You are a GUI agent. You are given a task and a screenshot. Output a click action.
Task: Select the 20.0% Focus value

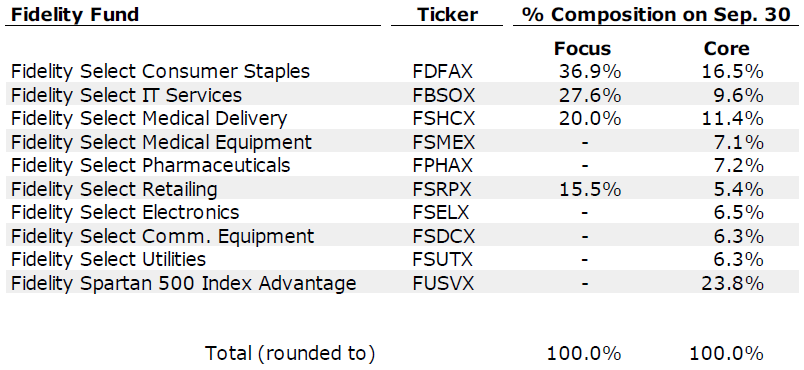[x=590, y=119]
